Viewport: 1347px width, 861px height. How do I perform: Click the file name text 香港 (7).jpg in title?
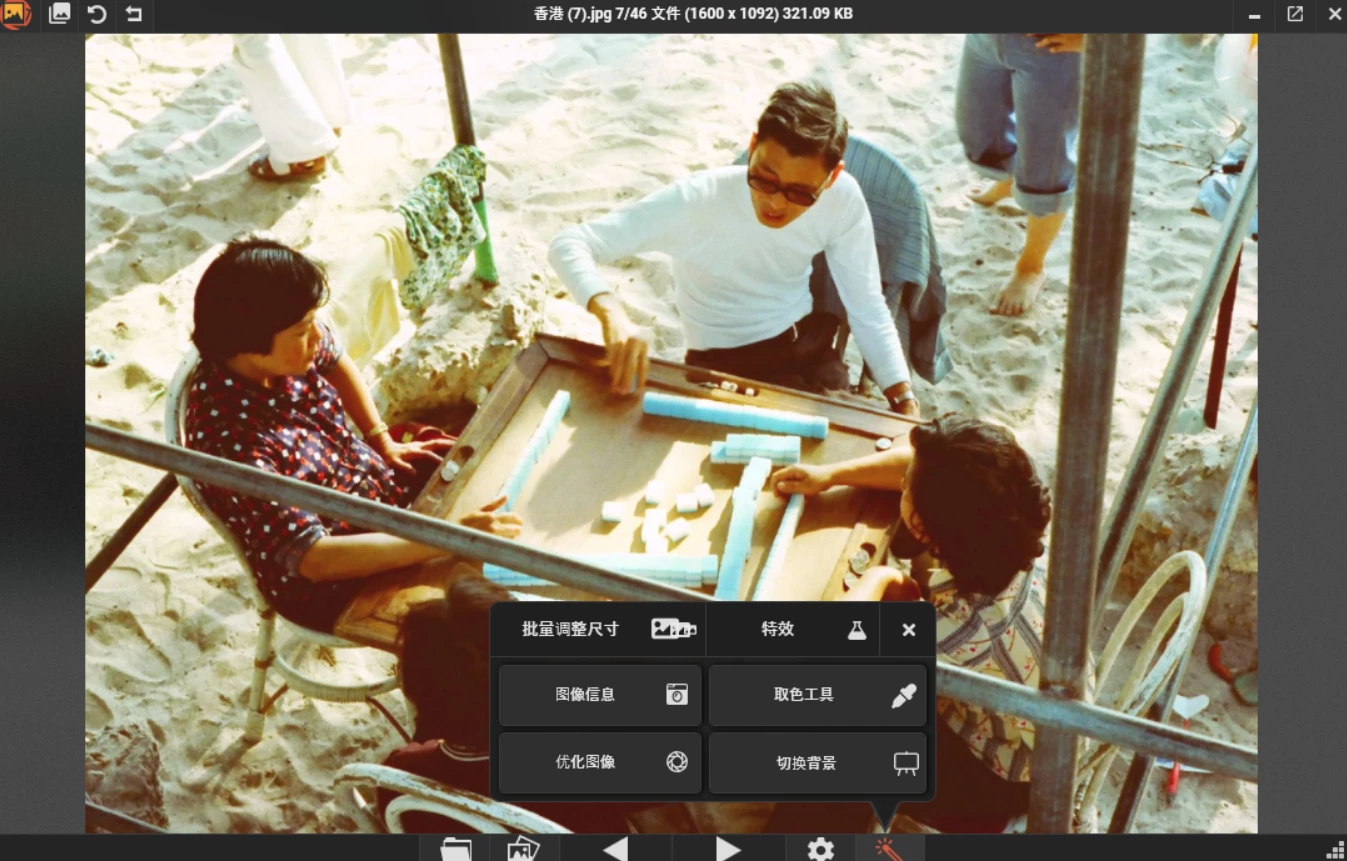tap(574, 14)
